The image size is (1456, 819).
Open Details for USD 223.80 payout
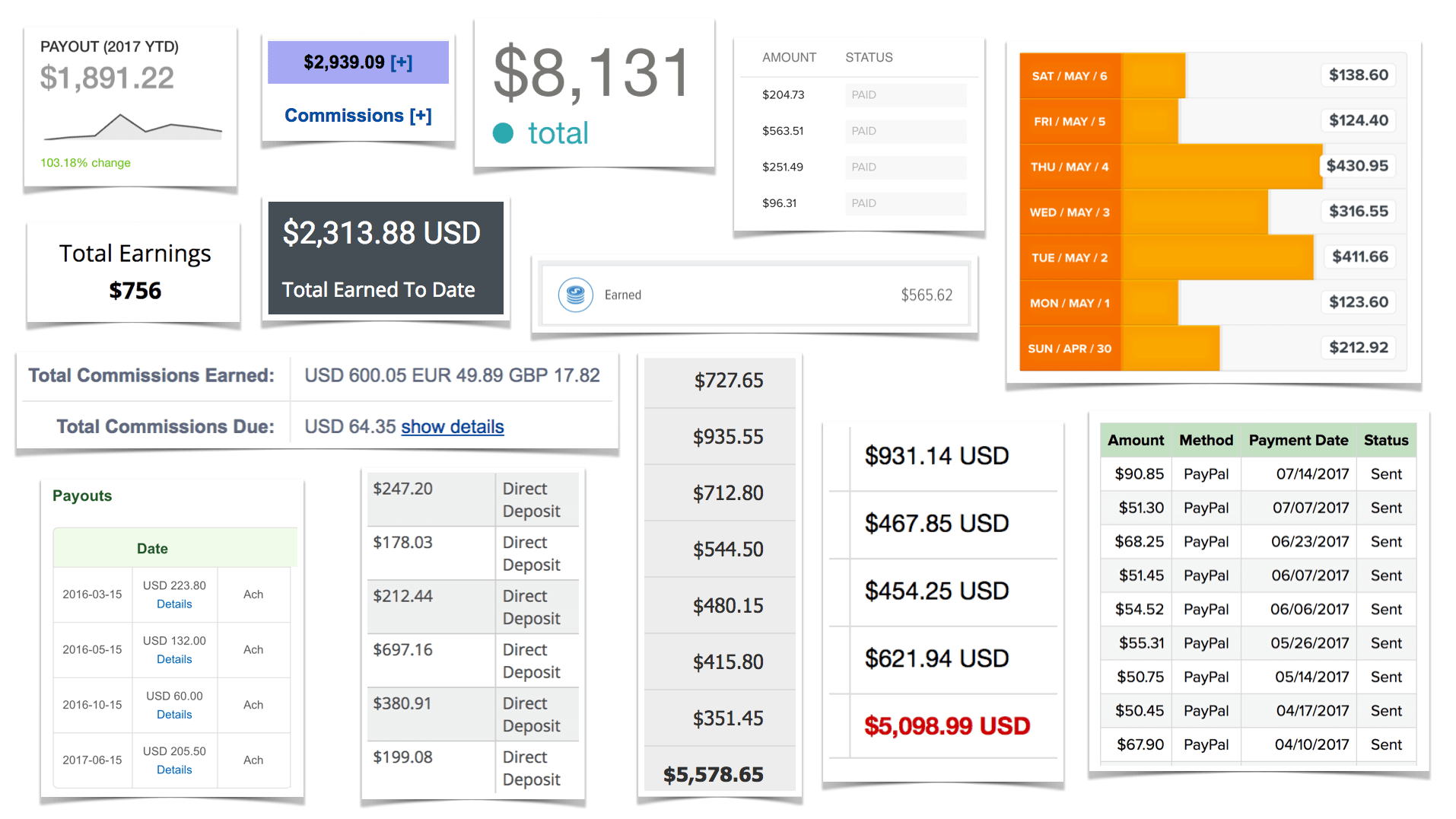174,604
